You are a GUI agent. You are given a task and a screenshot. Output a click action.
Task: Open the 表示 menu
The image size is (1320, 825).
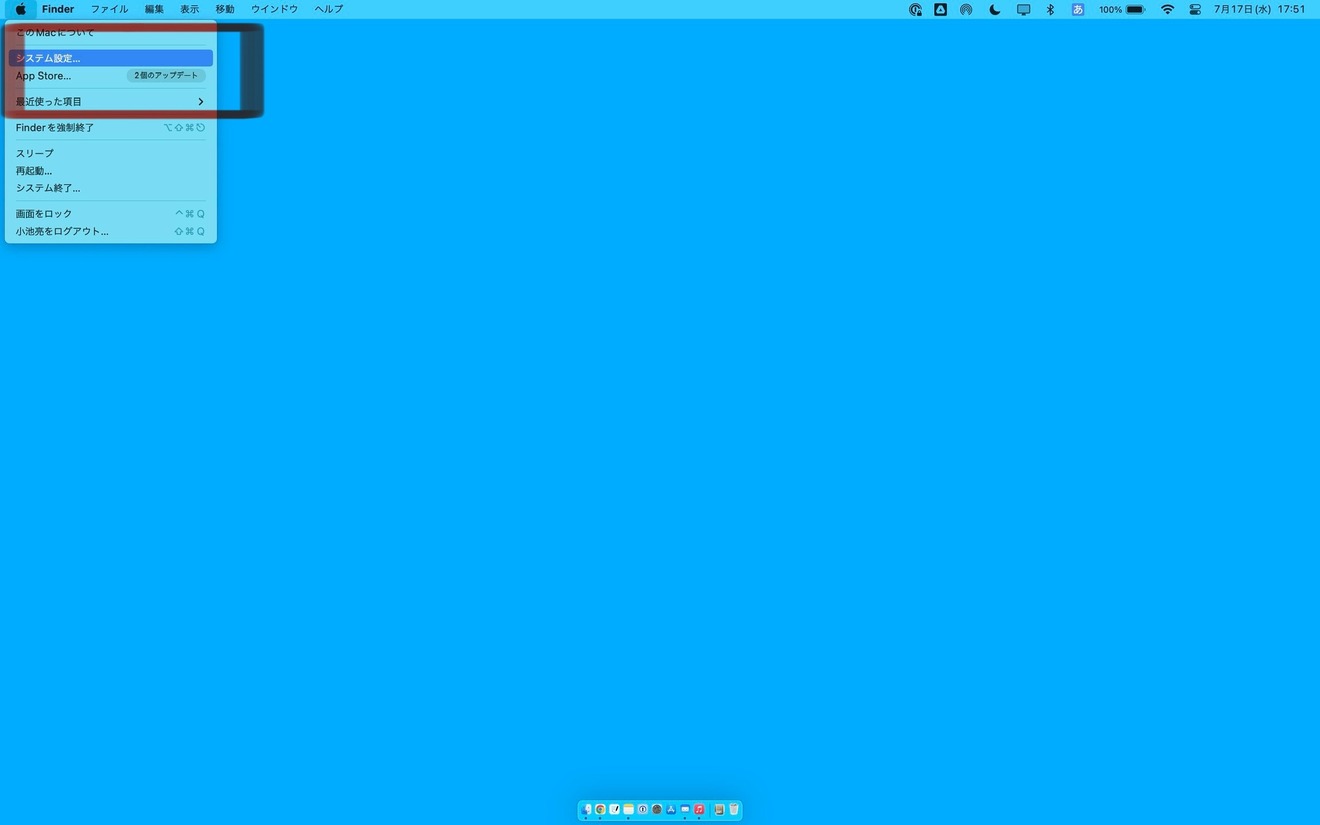click(x=189, y=9)
